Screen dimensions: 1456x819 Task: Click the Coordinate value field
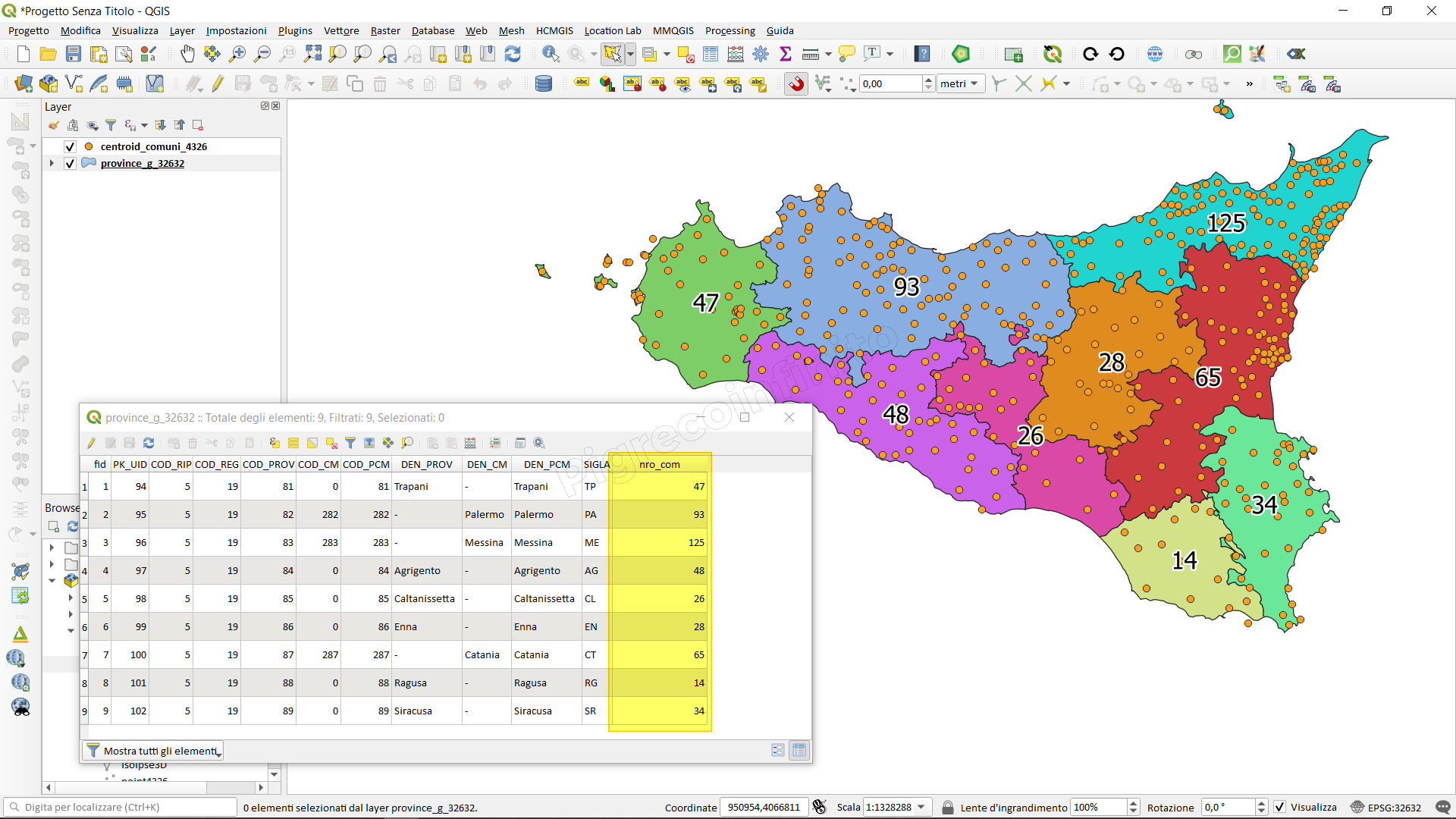click(763, 807)
